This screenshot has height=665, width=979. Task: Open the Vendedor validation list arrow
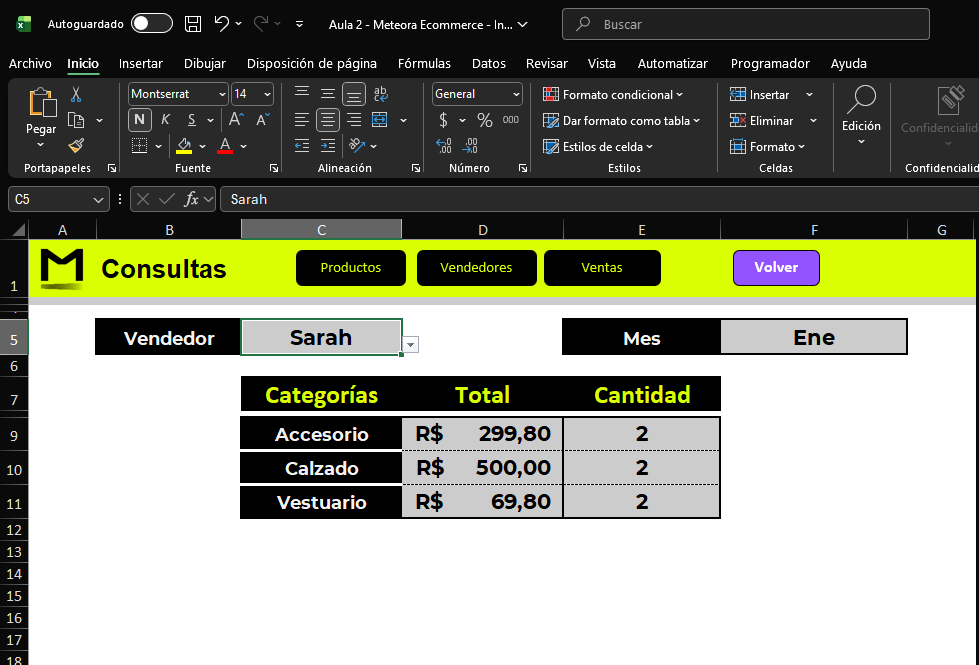pyautogui.click(x=410, y=345)
